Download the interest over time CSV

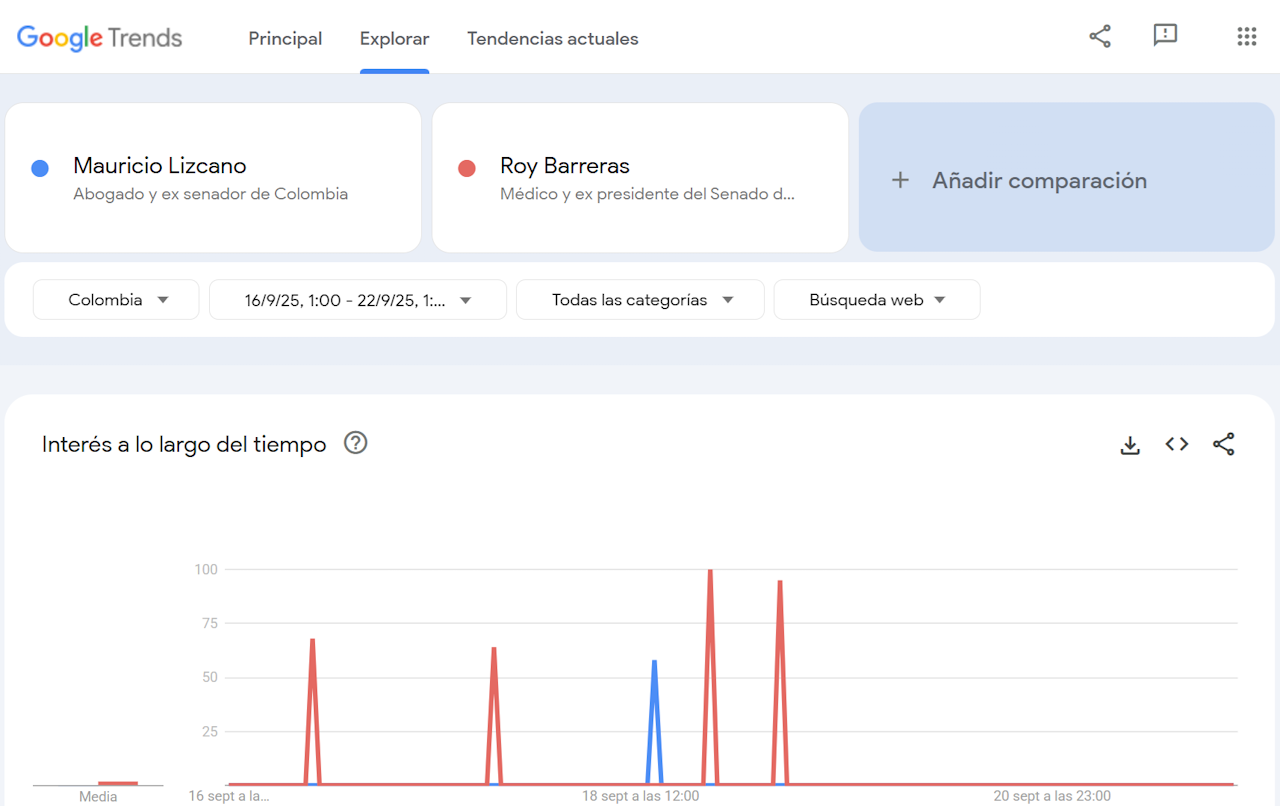coord(1130,445)
